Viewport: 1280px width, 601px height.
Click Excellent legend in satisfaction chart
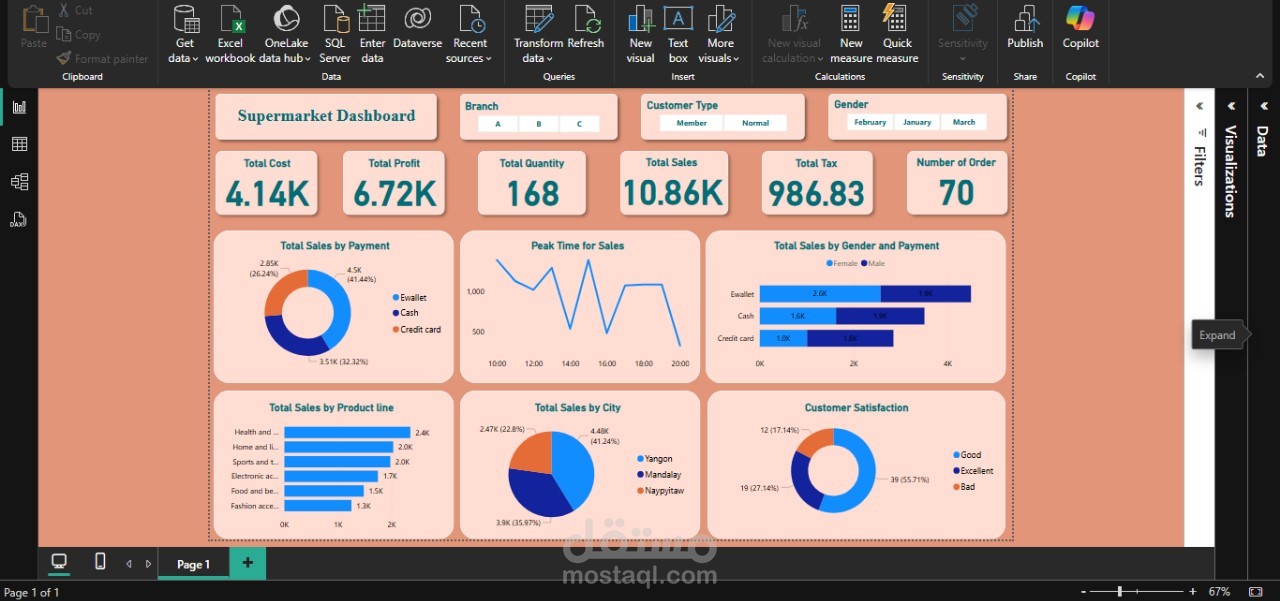pyautogui.click(x=974, y=471)
